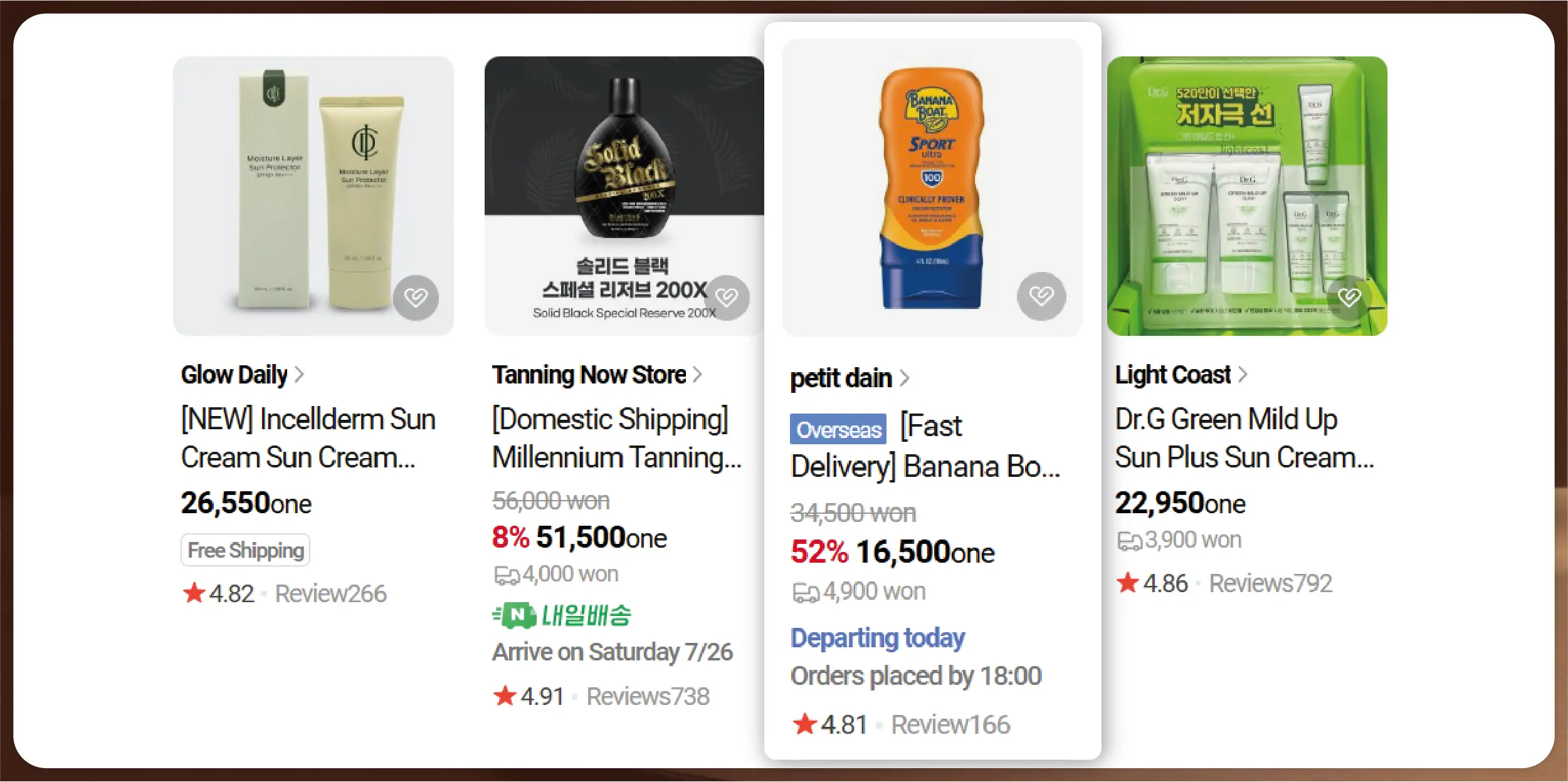Click the Free Shipping badge

pos(245,550)
